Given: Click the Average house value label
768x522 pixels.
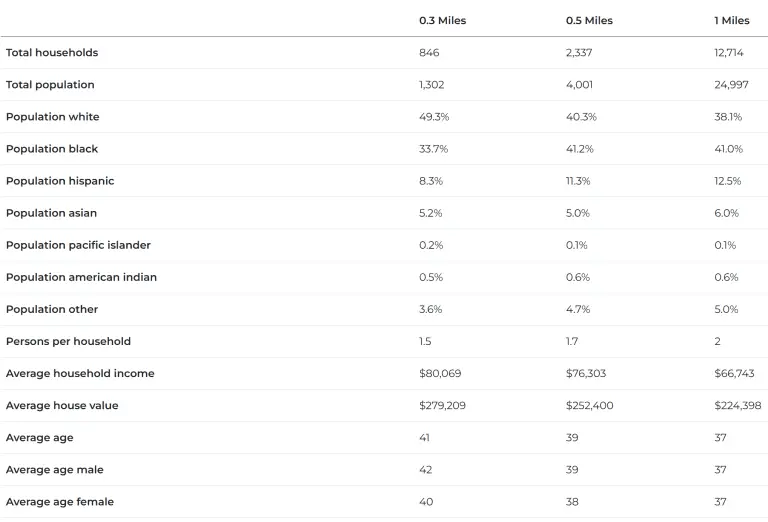Looking at the screenshot, I should [x=62, y=405].
